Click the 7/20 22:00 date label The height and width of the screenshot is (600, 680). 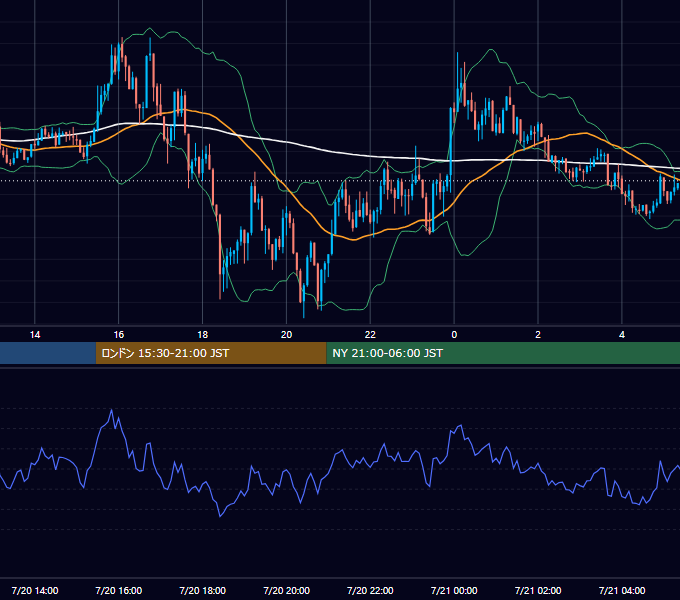[x=370, y=590]
